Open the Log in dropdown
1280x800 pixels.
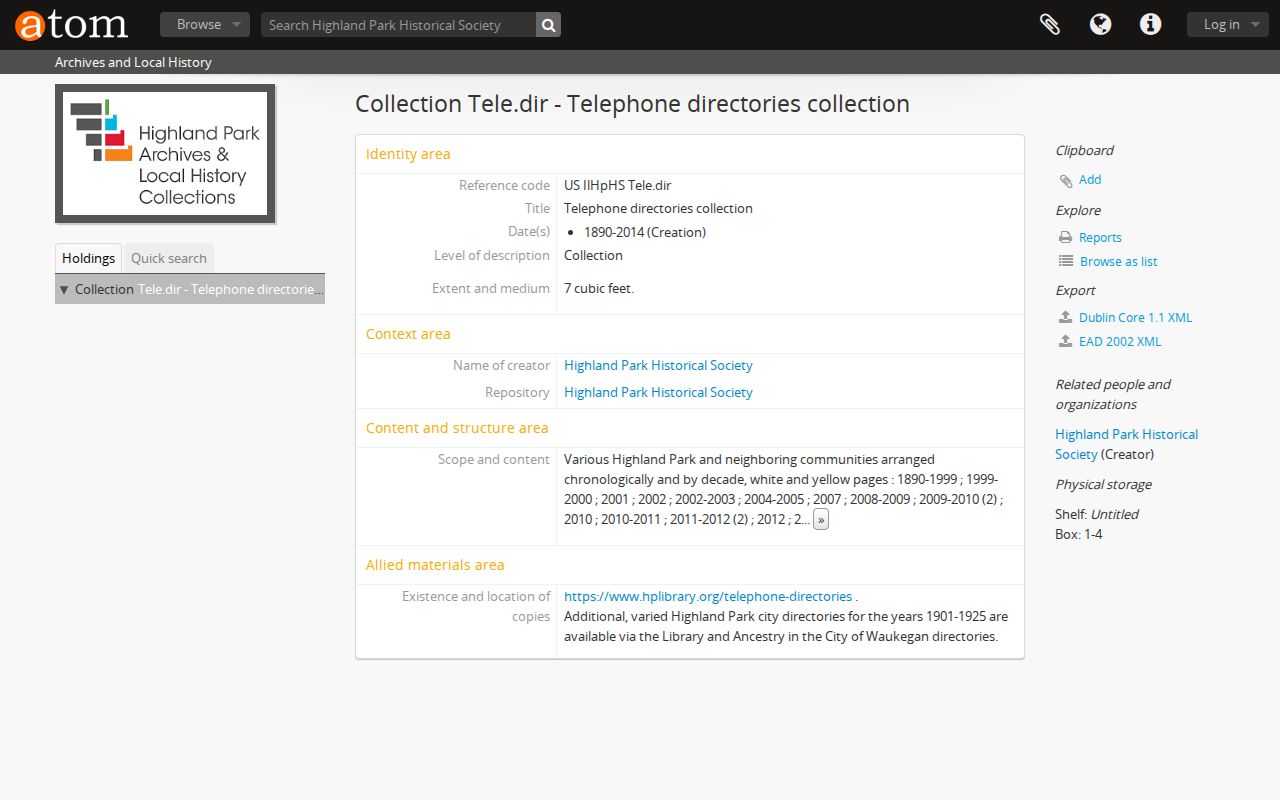[1228, 25]
